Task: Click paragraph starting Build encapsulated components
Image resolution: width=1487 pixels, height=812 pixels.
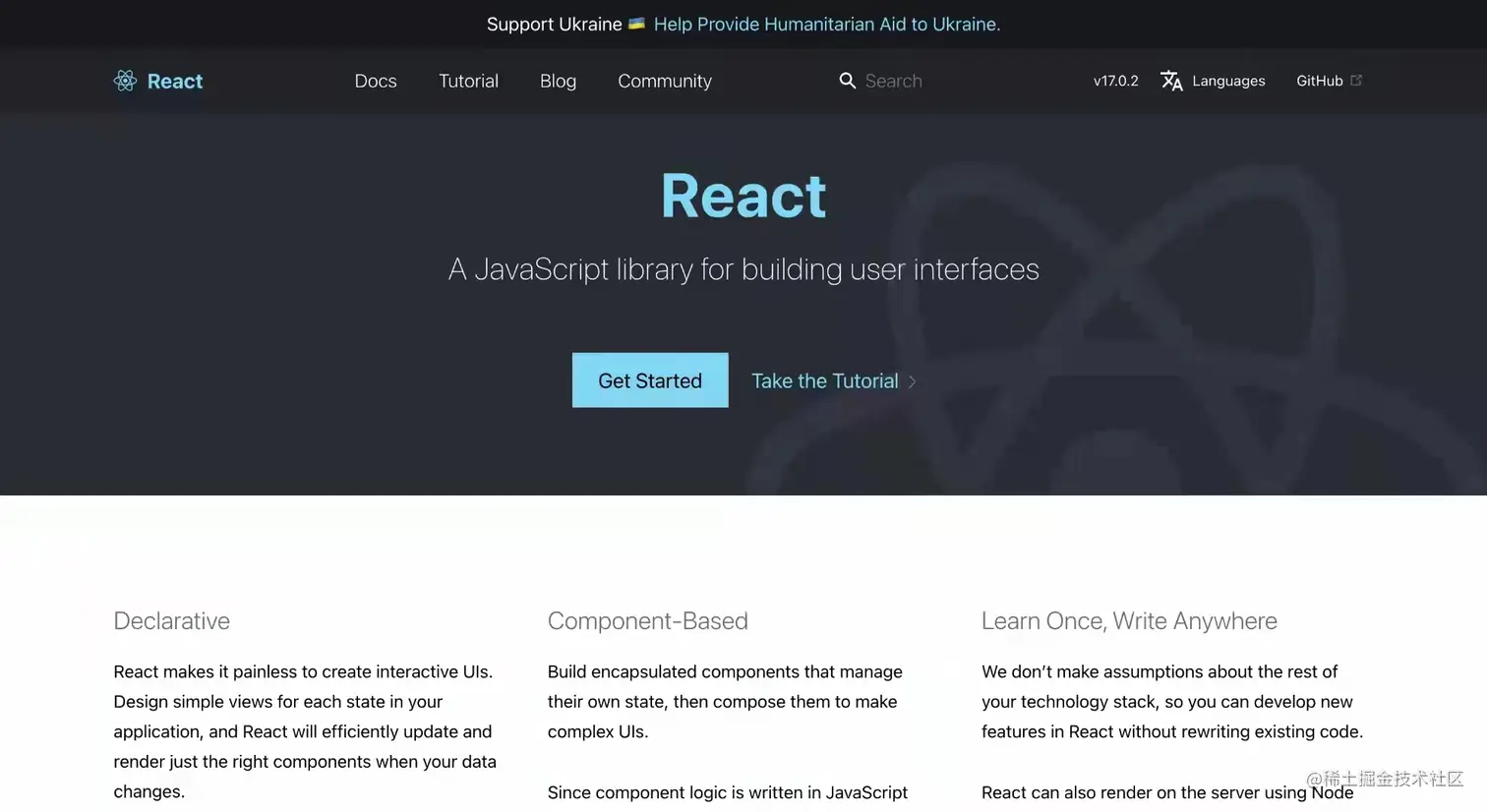Action: point(725,702)
